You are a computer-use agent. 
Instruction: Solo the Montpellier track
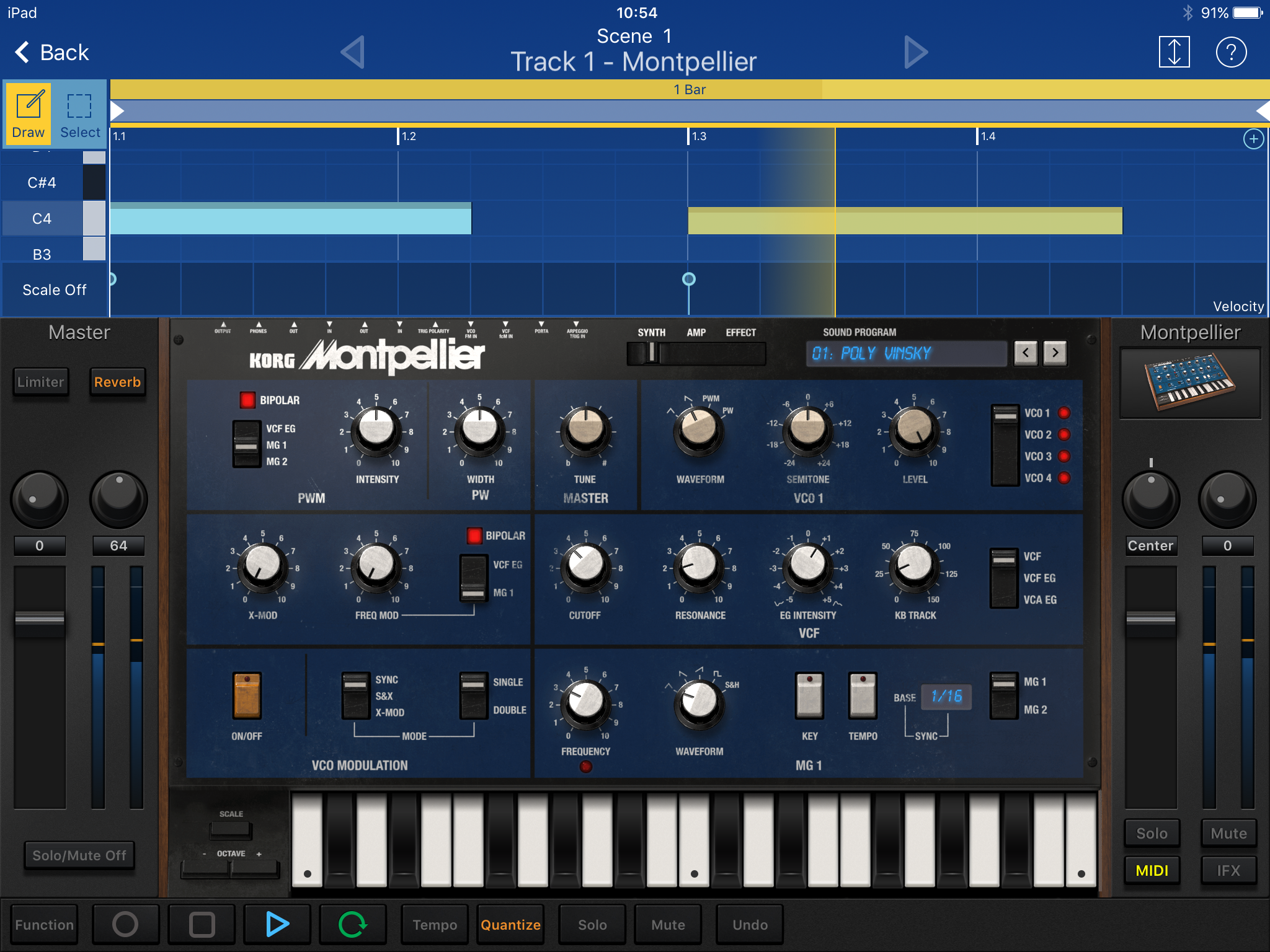1152,833
